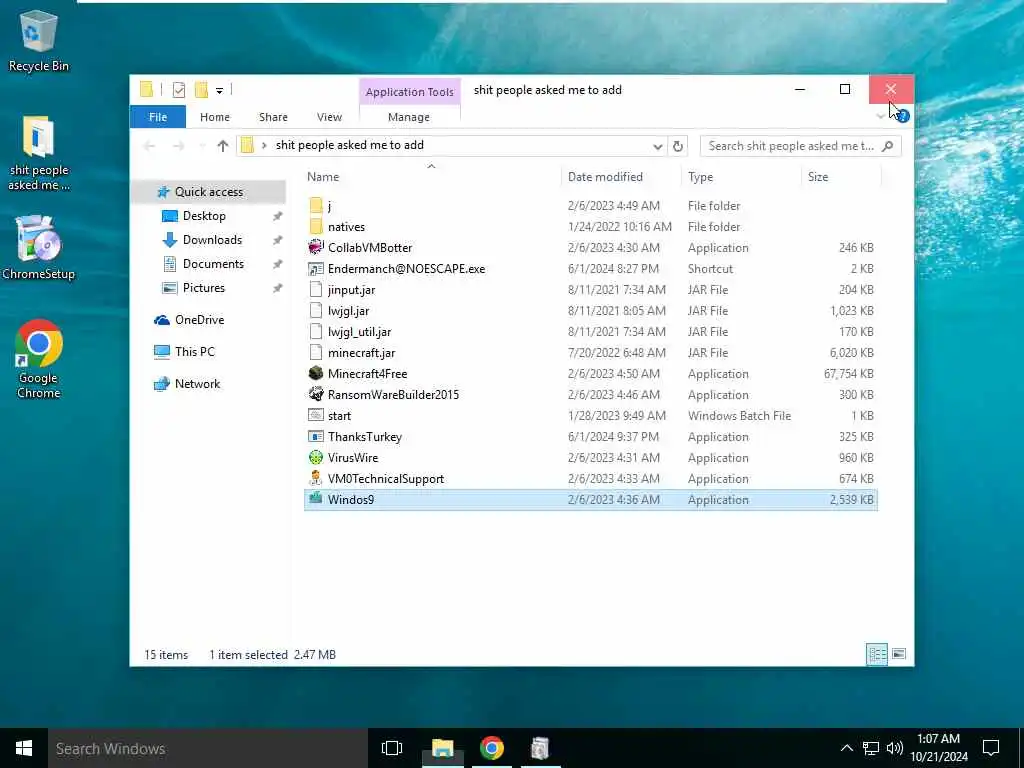This screenshot has height=768, width=1024.
Task: Open the File tab
Action: [158, 117]
